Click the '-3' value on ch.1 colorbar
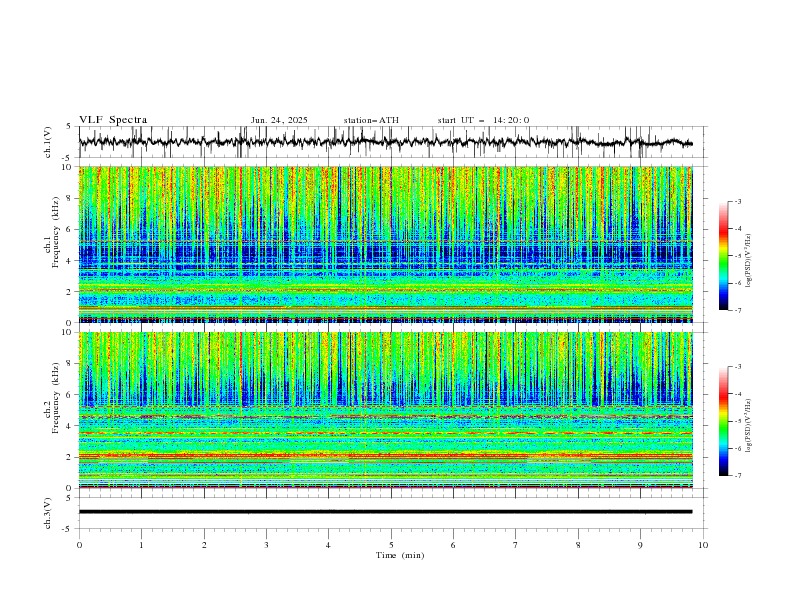 tap(738, 201)
